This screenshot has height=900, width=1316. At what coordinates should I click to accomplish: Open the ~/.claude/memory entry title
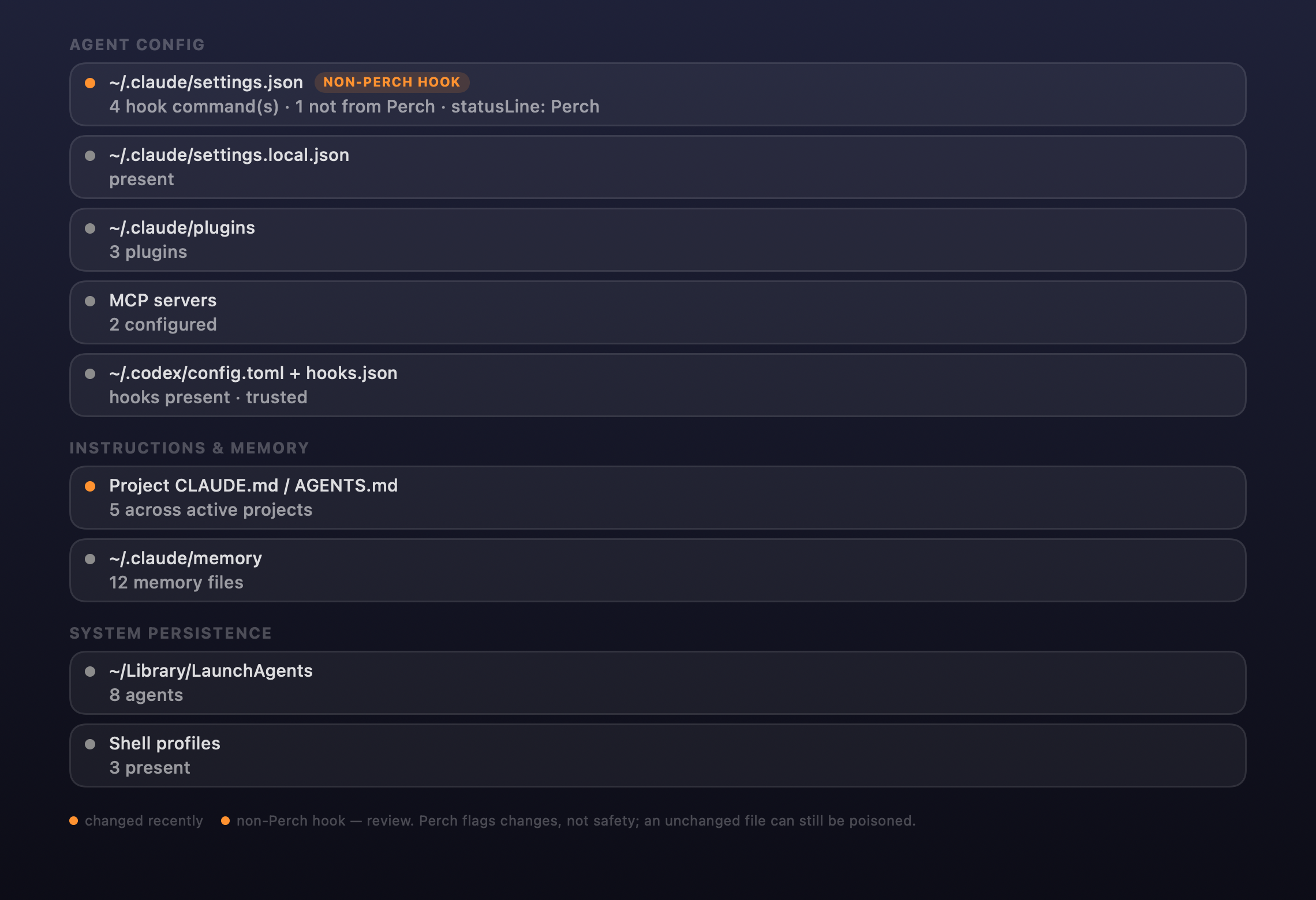[x=185, y=558]
